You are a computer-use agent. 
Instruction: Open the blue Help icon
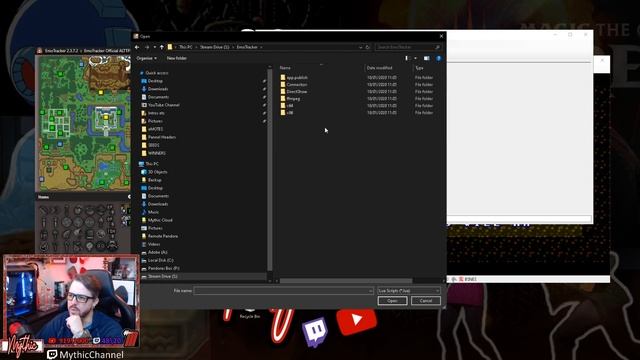[438, 58]
